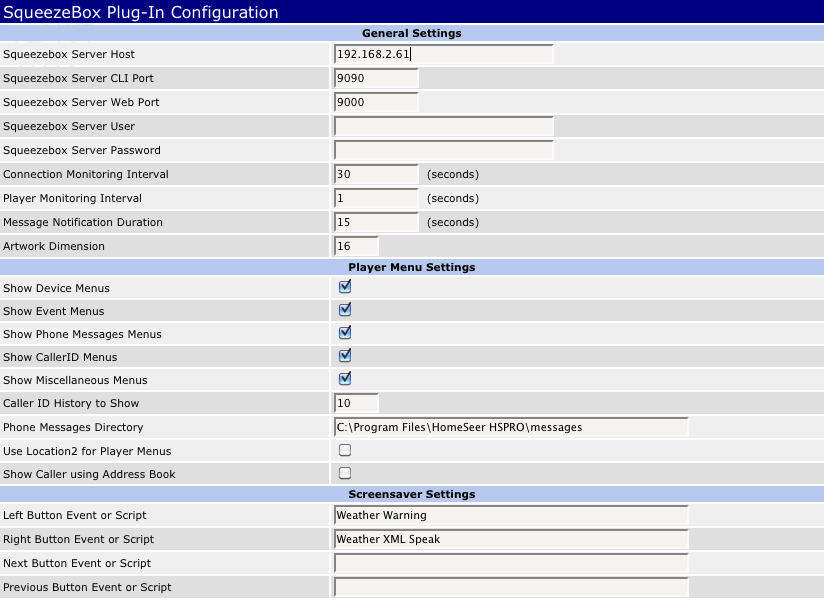Image resolution: width=824 pixels, height=600 pixels.
Task: Click the Artwork Dimension label
Action: click(54, 246)
